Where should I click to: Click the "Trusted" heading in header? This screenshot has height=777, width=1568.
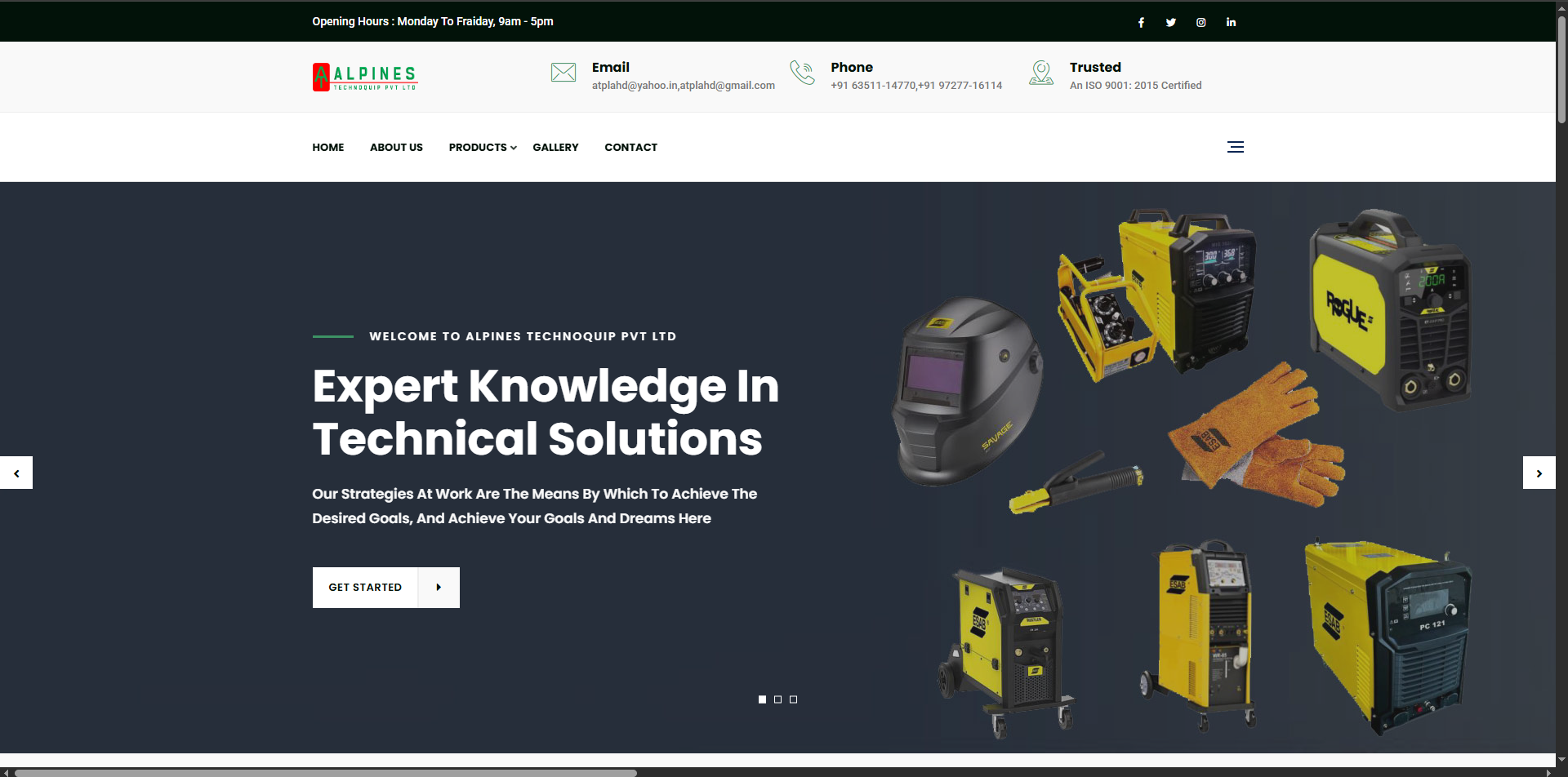pyautogui.click(x=1095, y=67)
